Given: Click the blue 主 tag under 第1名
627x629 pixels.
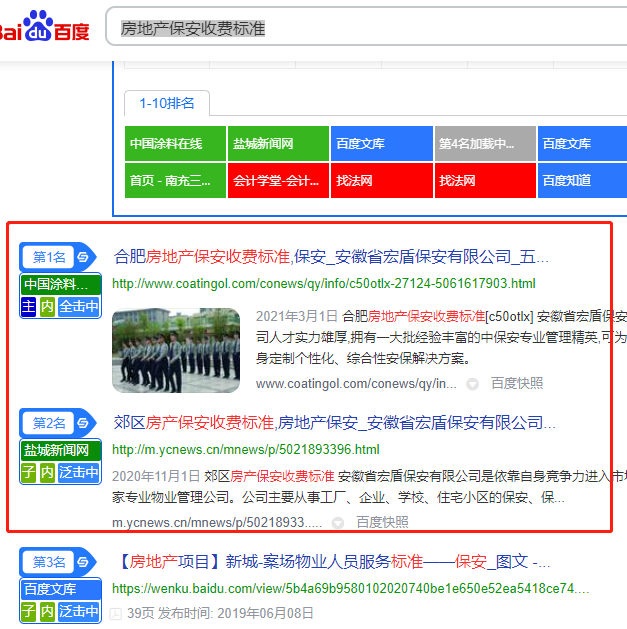Looking at the screenshot, I should 28,307.
